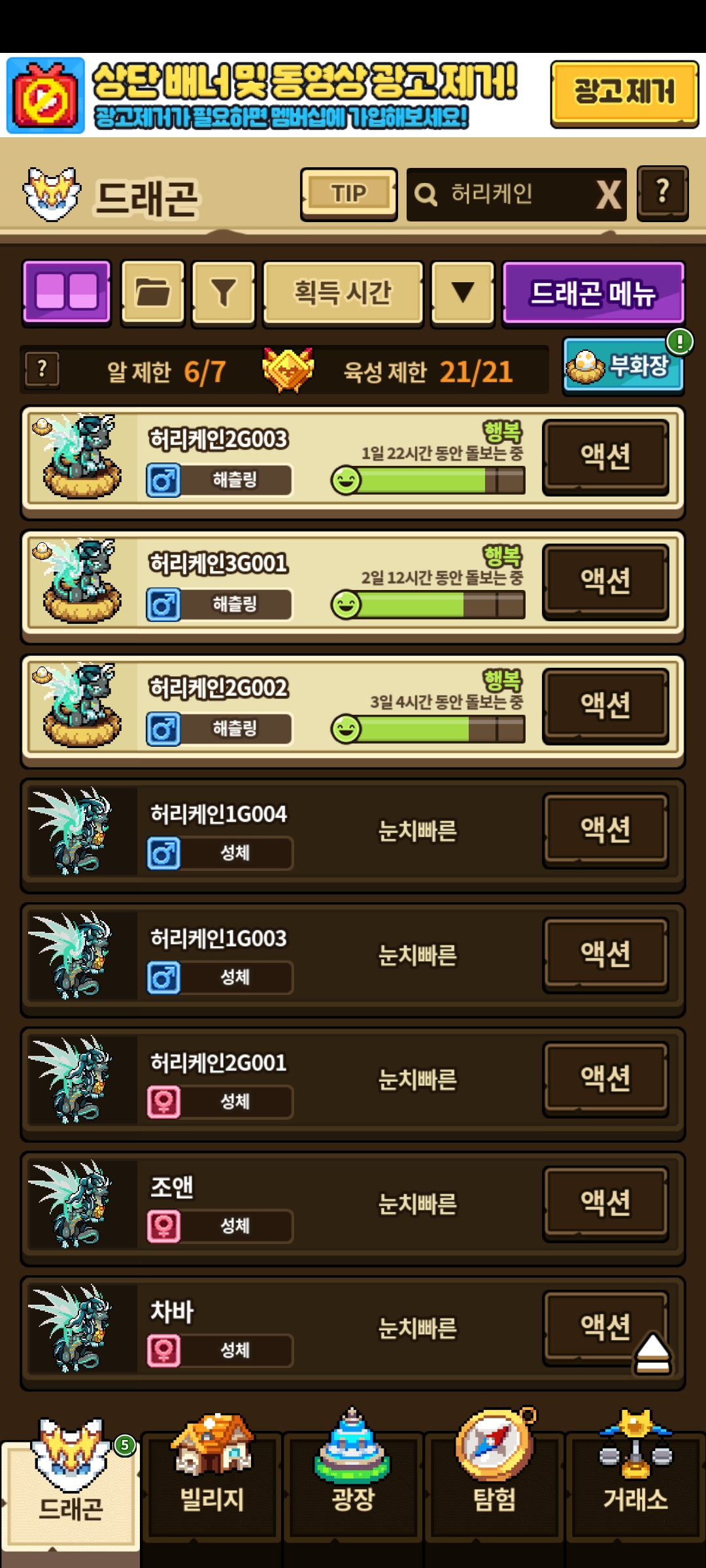Open the purple 드래곤 메뉴 button
This screenshot has width=706, height=1568.
[x=593, y=291]
